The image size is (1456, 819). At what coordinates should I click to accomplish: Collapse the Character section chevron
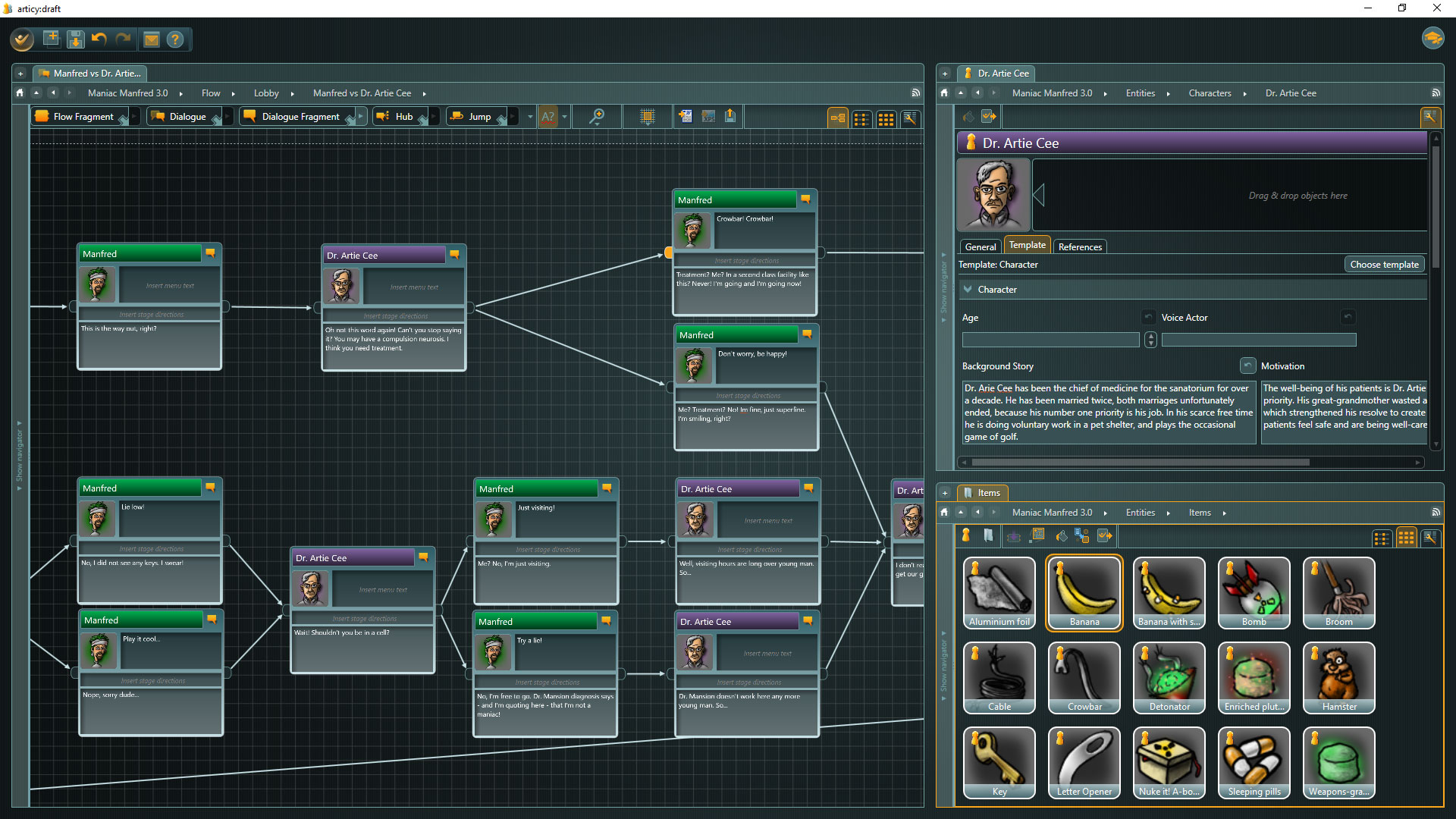tap(968, 289)
